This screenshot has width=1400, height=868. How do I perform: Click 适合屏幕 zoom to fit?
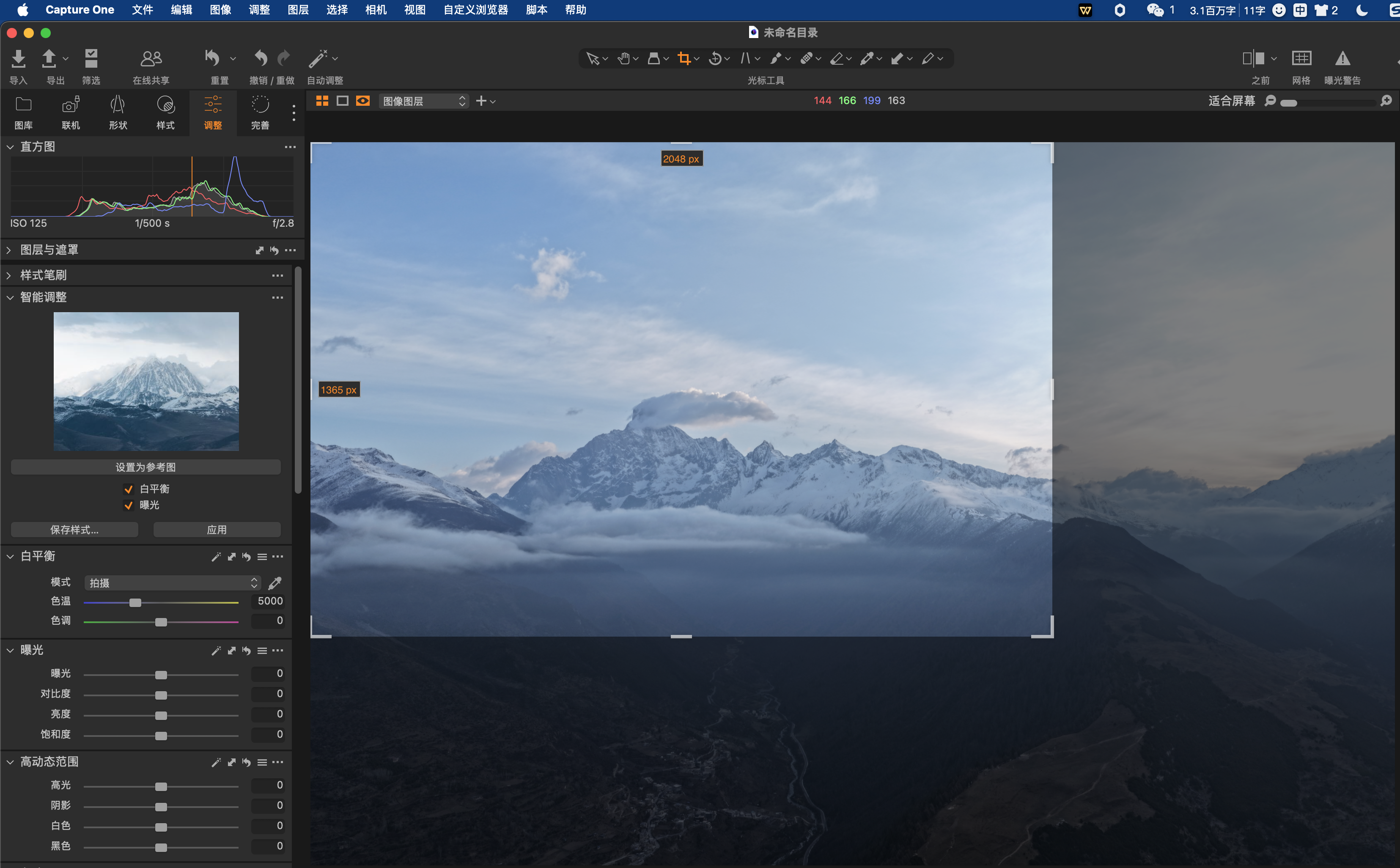1232,101
